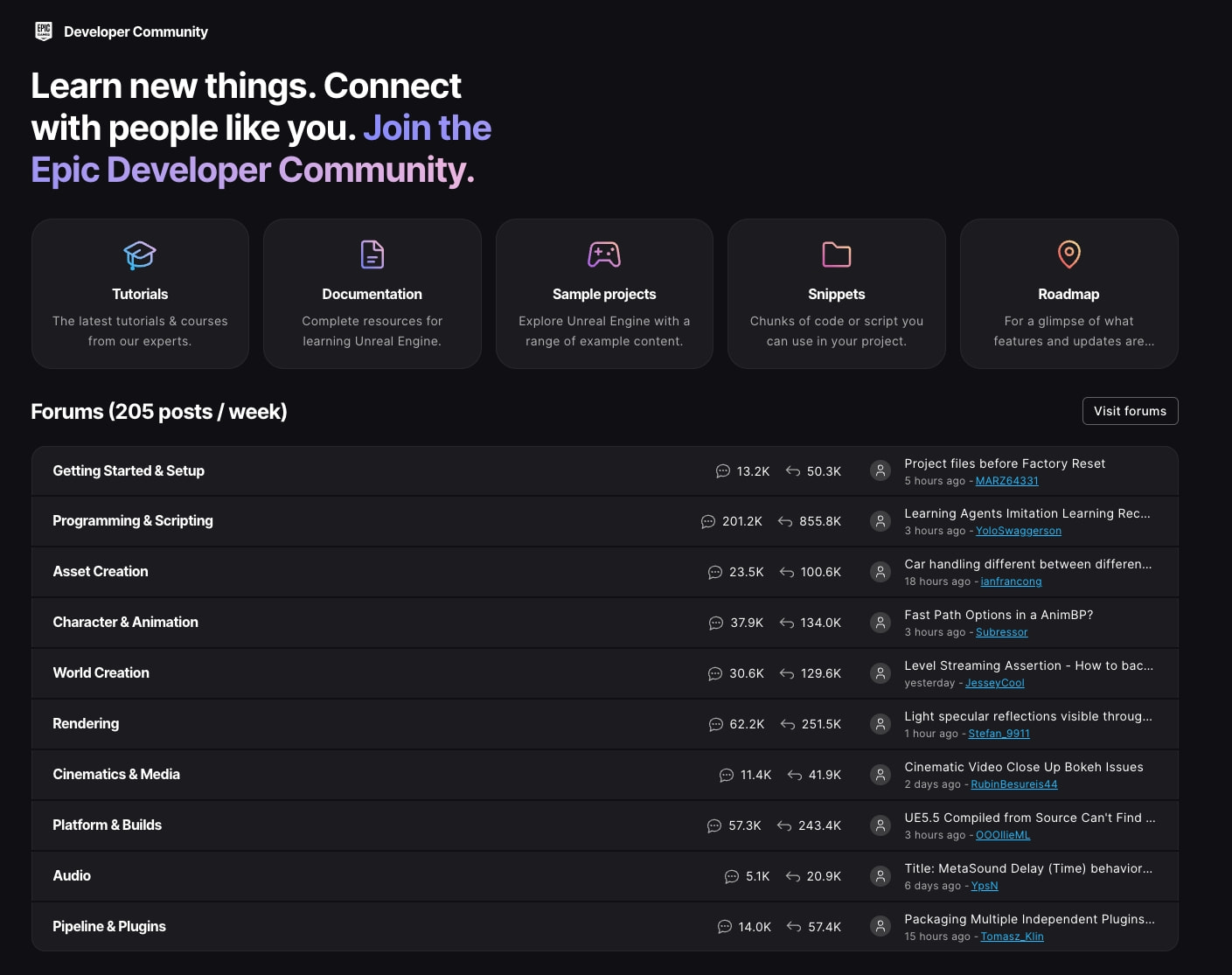The height and width of the screenshot is (975, 1232).
Task: Open the Character & Animation forum
Action: click(x=125, y=623)
